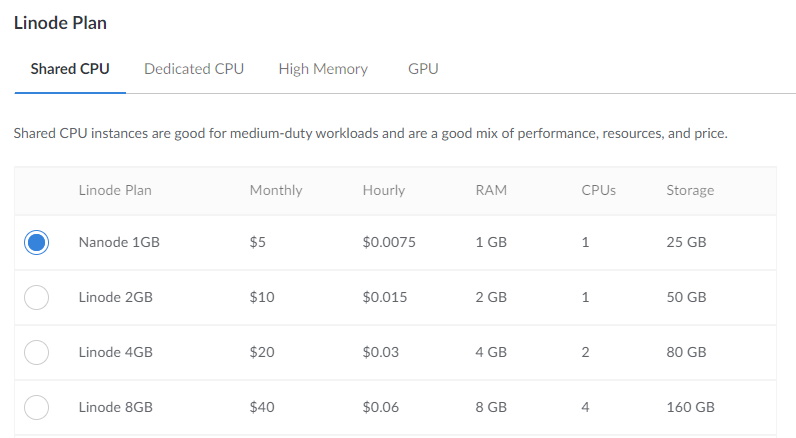The height and width of the screenshot is (438, 796).
Task: Click the $5 monthly price
Action: [x=257, y=242]
